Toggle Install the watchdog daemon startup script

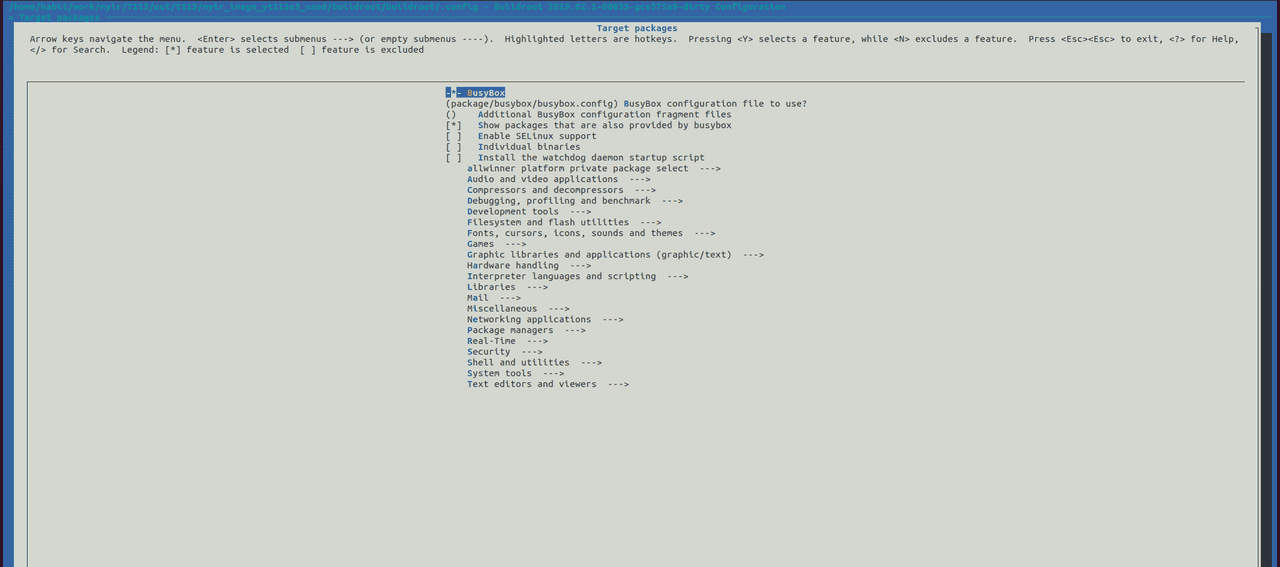[575, 158]
